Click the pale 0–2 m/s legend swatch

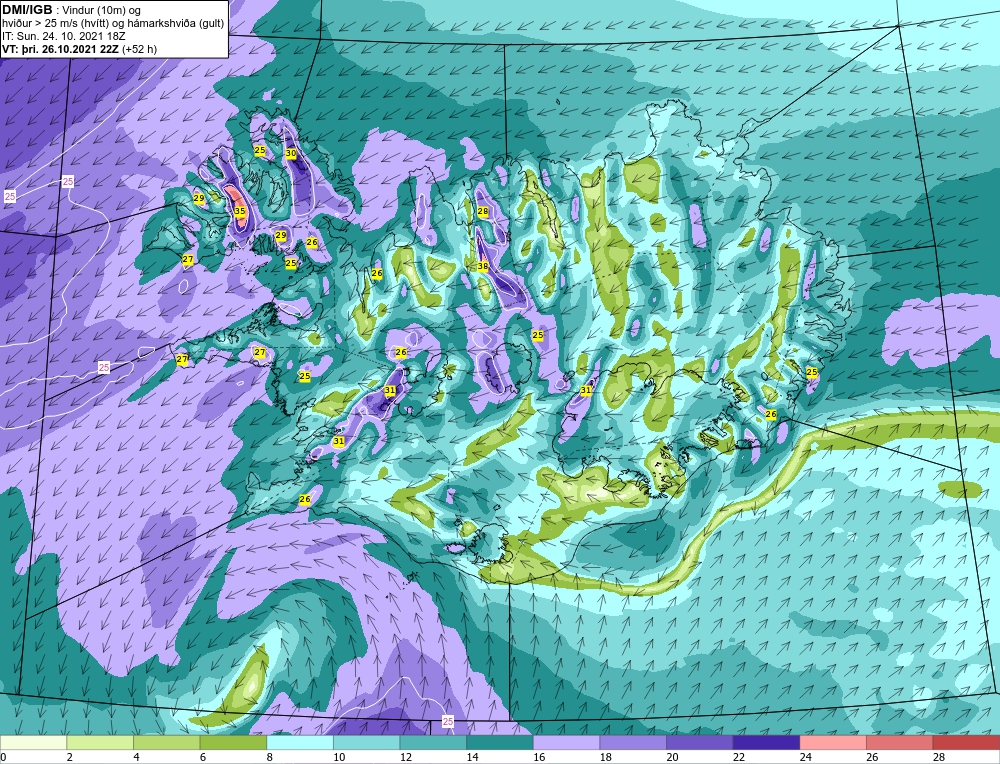[x=33, y=743]
